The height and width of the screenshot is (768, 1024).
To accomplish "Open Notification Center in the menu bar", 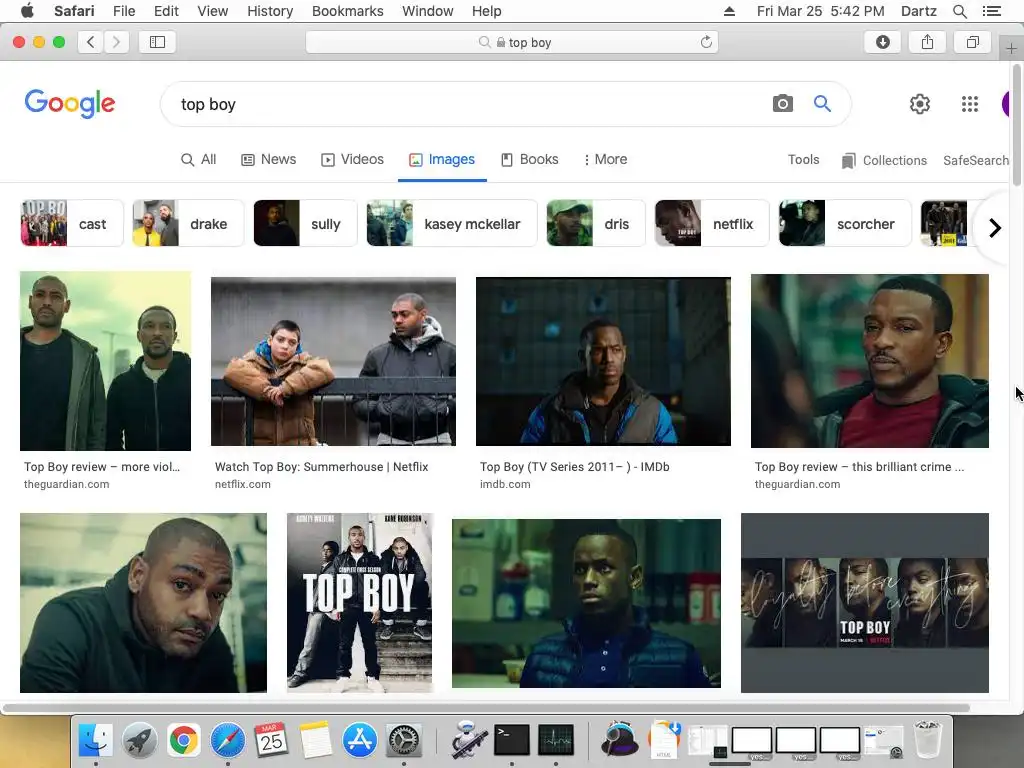I will pos(991,11).
